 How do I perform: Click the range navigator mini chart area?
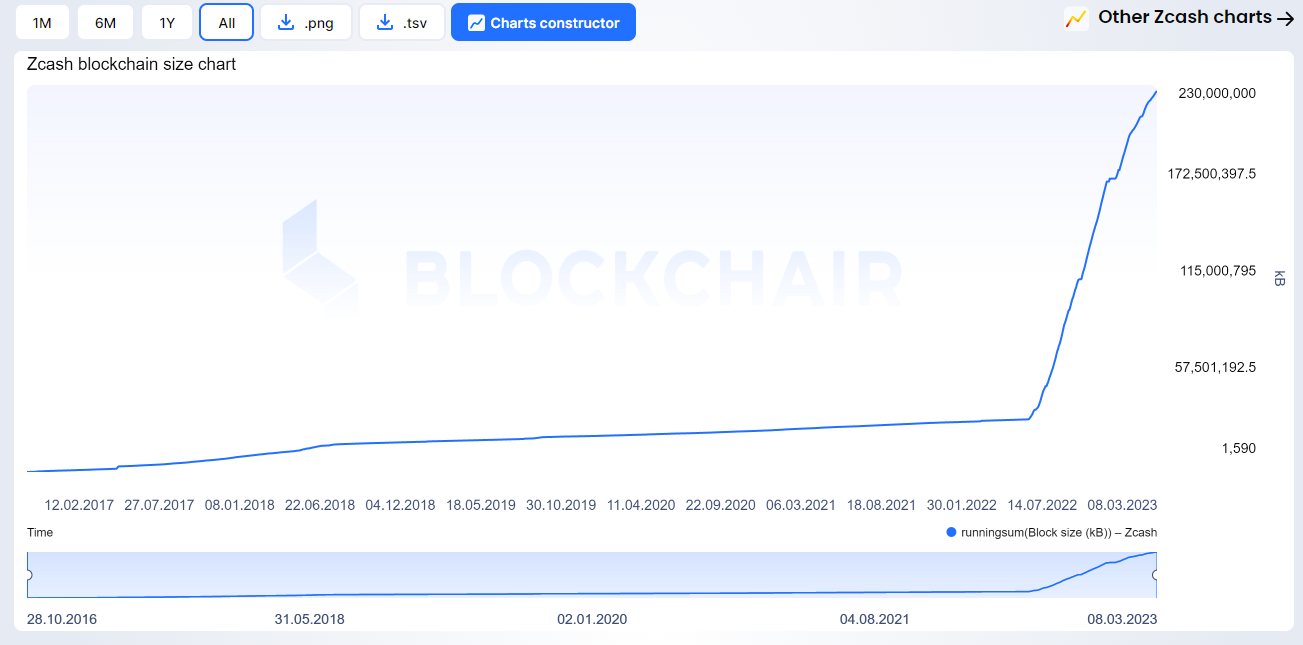pos(592,575)
